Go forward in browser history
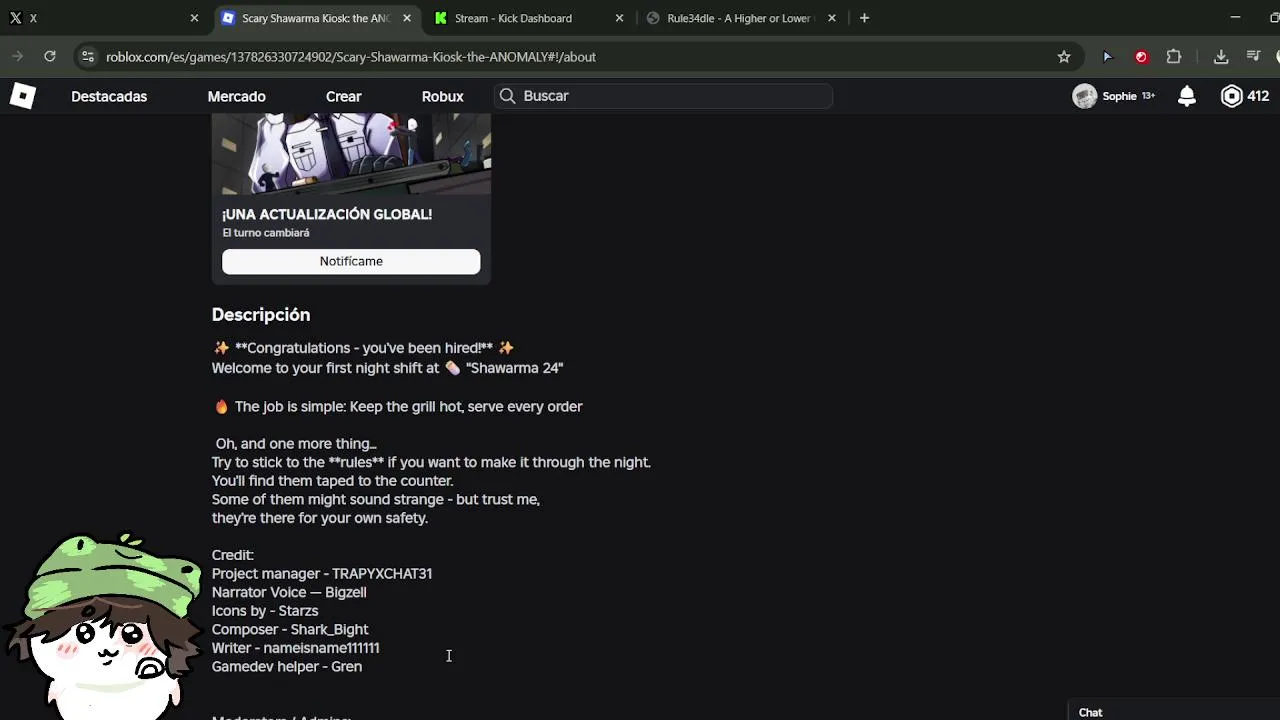Image resolution: width=1280 pixels, height=720 pixels. click(x=17, y=57)
